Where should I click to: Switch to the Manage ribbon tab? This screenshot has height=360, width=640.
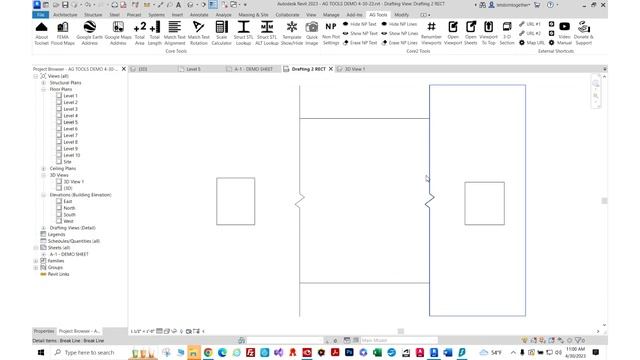[x=331, y=15]
